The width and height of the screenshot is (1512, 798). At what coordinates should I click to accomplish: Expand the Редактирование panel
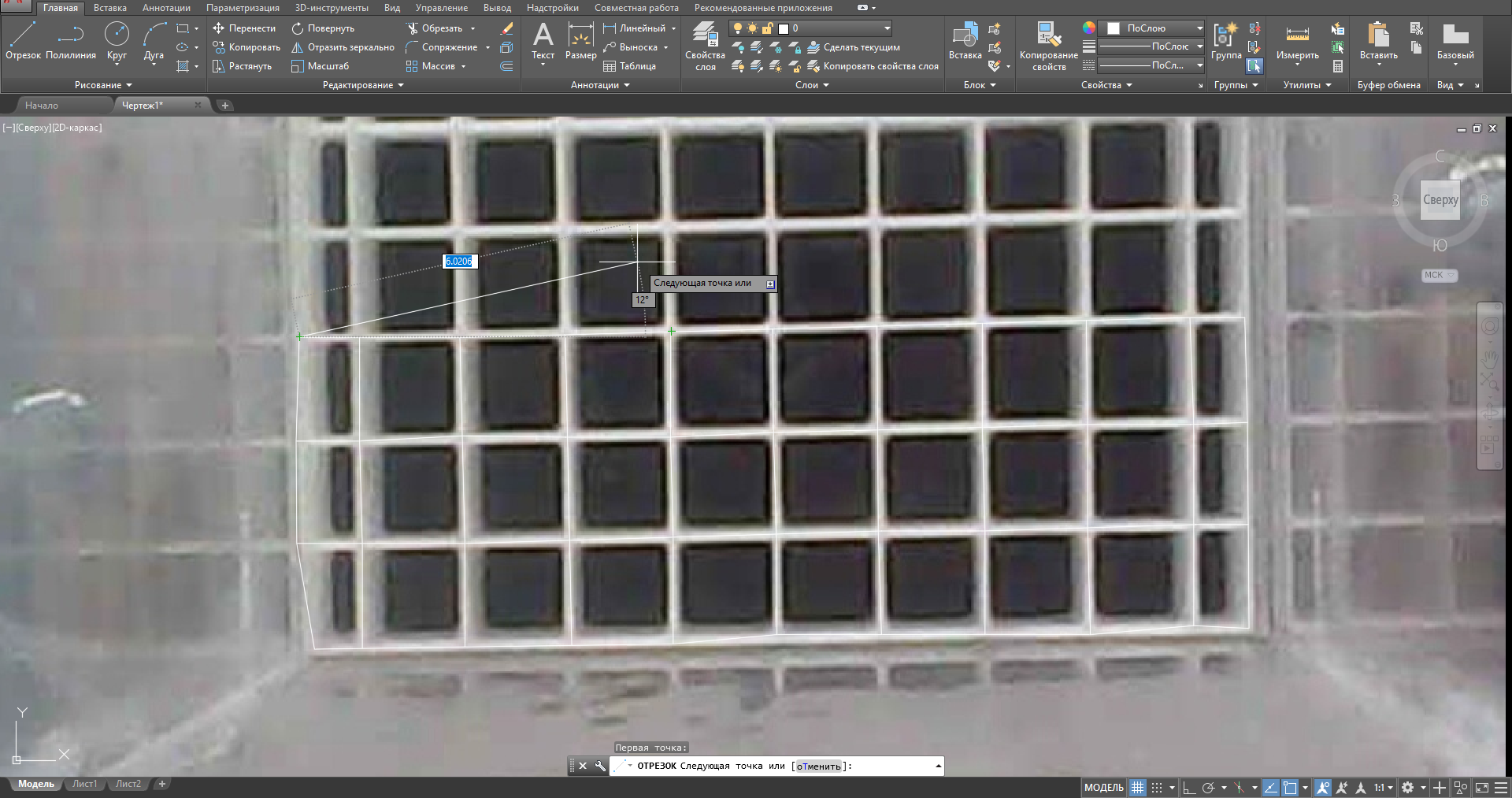[363, 85]
